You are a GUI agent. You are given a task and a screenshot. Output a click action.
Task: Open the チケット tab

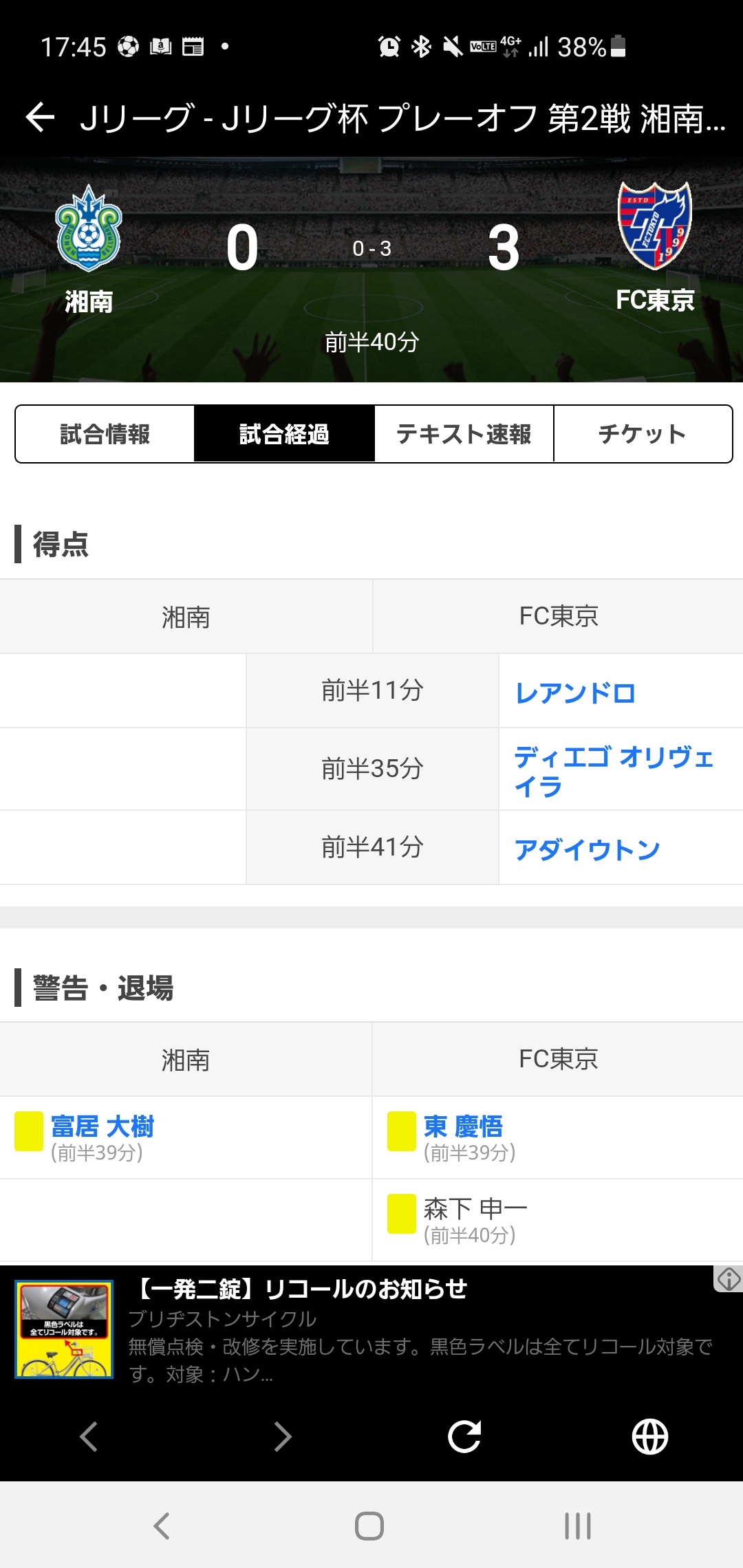coord(643,434)
